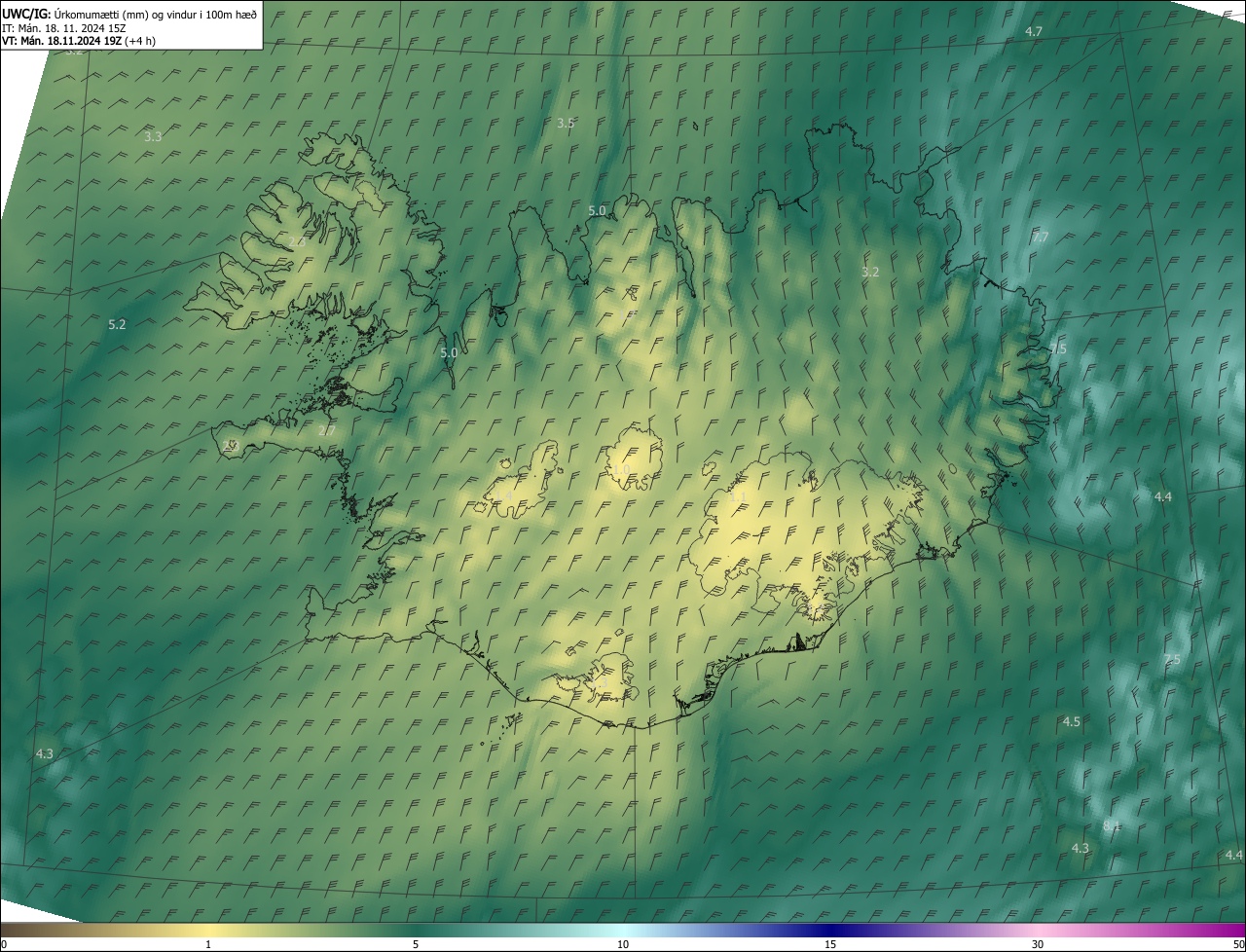Viewport: 1246px width, 952px height.
Task: Click the 15 tick label on the legend
Action: (x=830, y=944)
